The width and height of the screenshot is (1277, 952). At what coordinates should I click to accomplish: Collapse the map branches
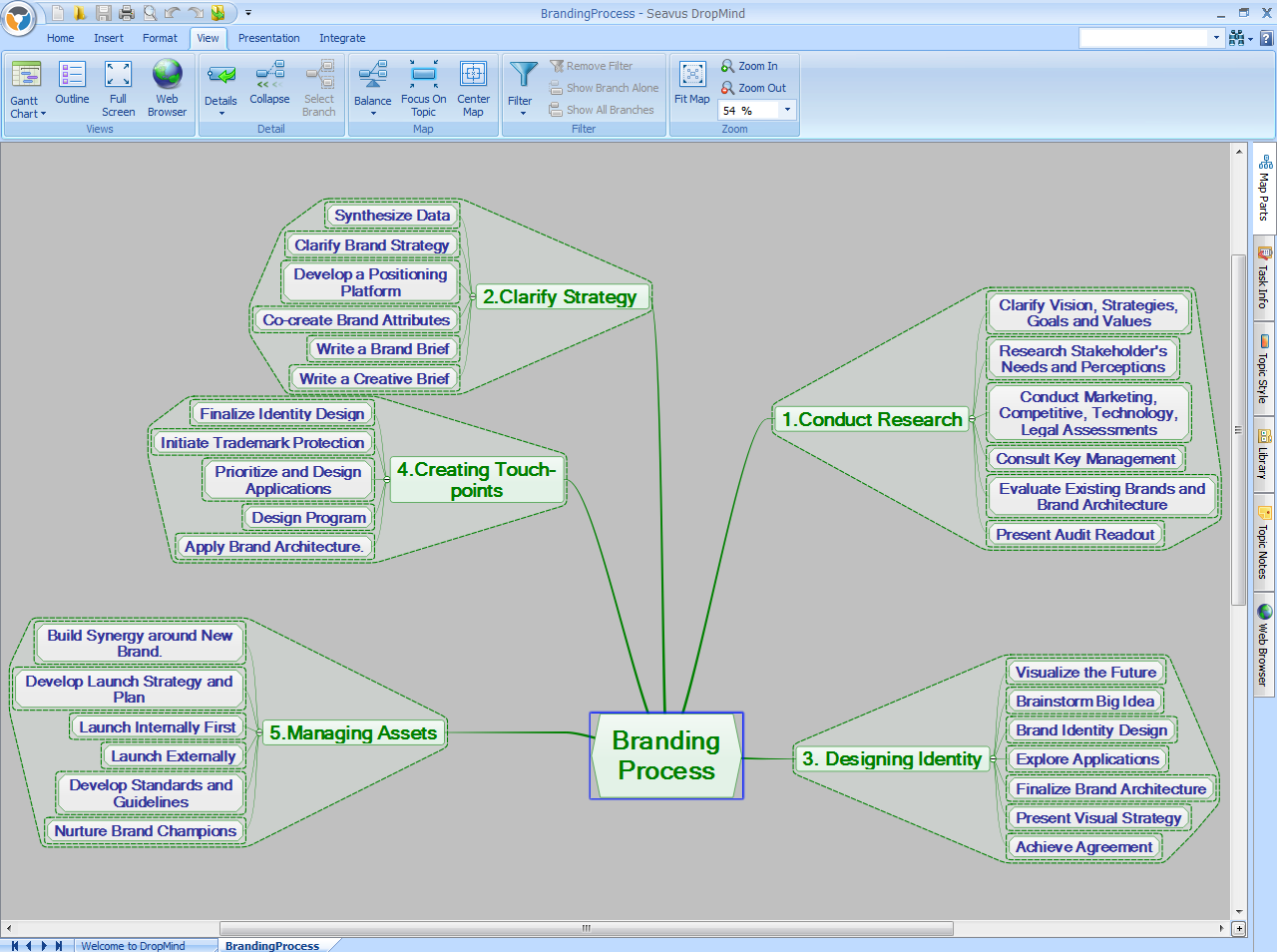pyautogui.click(x=269, y=84)
